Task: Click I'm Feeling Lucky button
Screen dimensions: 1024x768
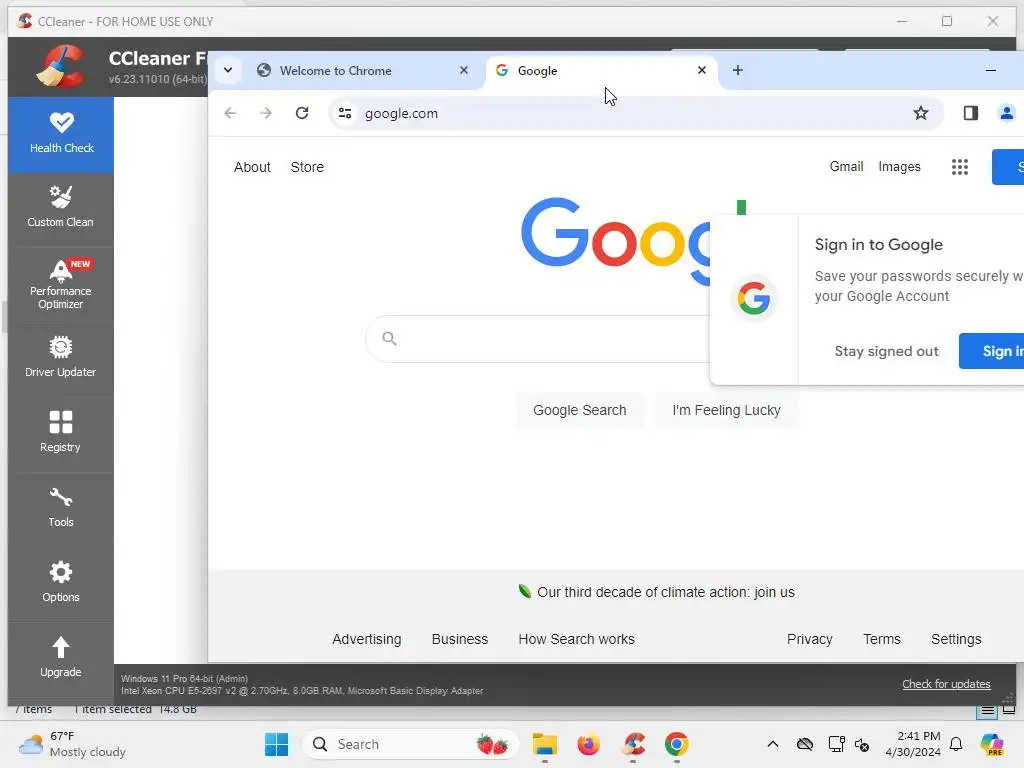Action: (x=726, y=410)
